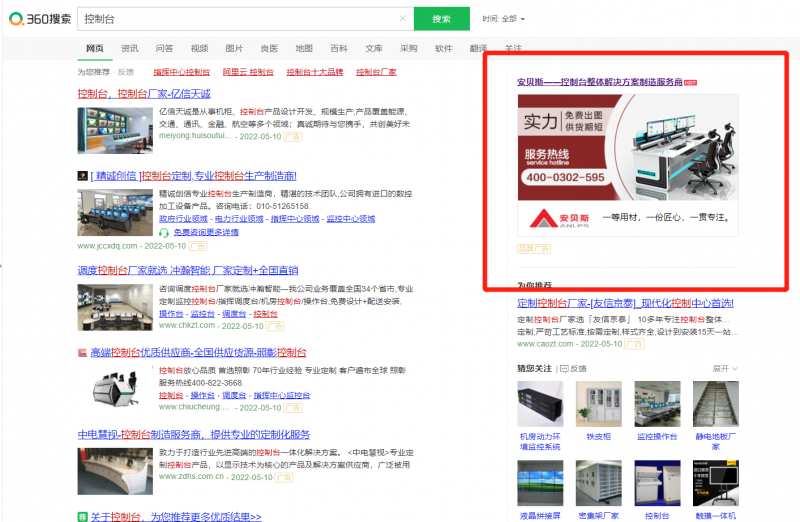Screen dimensions: 800x522
Task: Click the 安贝斯 banner with hotline 400-0302-595
Action: (628, 147)
